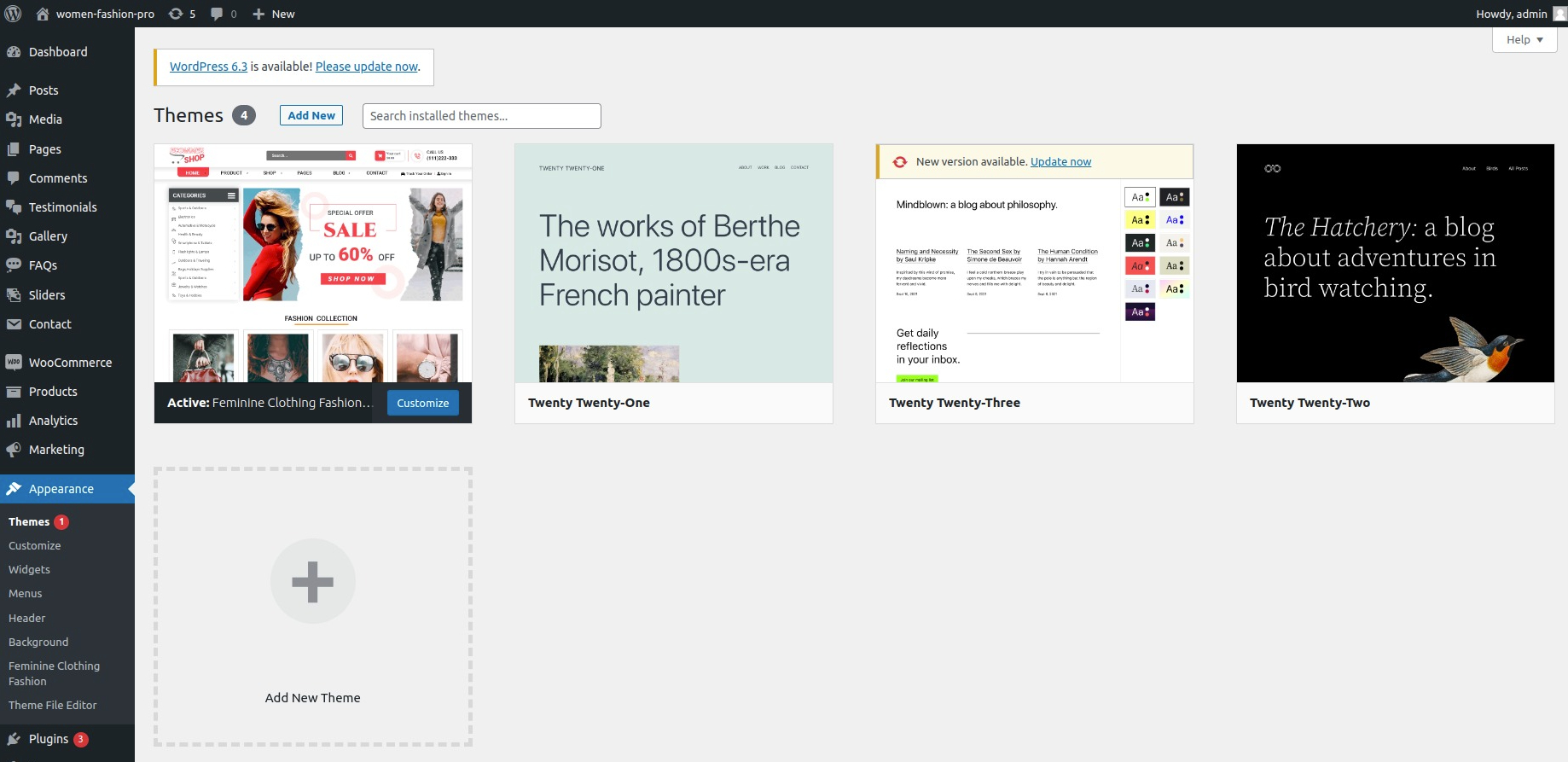The height and width of the screenshot is (762, 1568).
Task: Open the Marketing menu item
Action: pos(67,450)
